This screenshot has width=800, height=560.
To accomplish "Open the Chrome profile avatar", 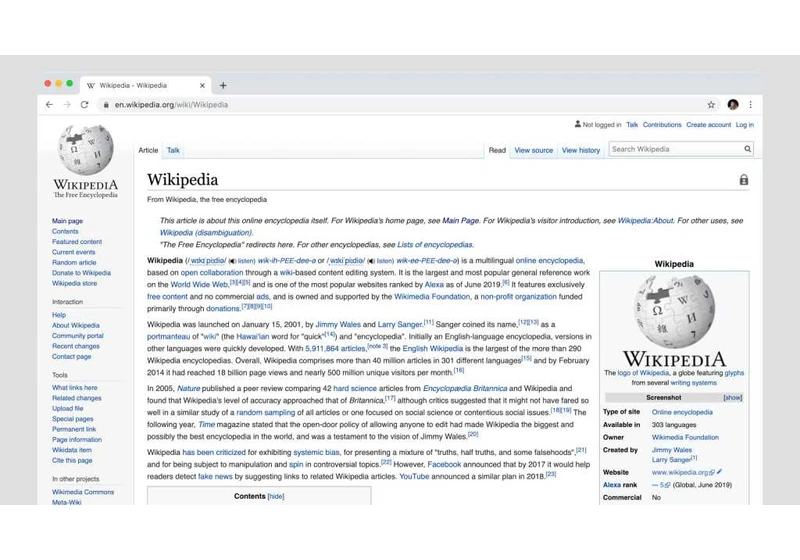I will click(733, 105).
